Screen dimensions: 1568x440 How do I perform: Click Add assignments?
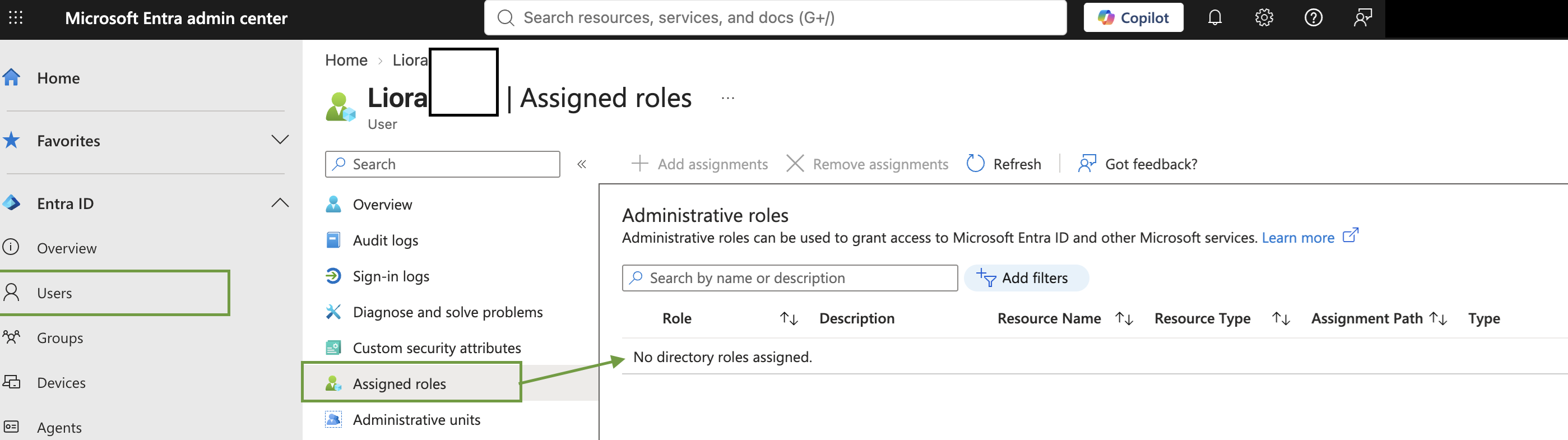699,164
